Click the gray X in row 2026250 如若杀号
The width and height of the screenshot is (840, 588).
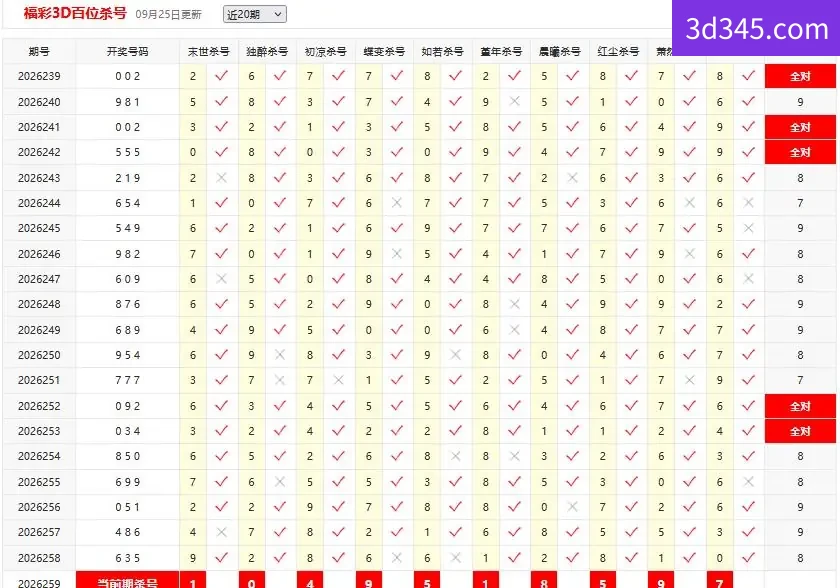coord(455,355)
